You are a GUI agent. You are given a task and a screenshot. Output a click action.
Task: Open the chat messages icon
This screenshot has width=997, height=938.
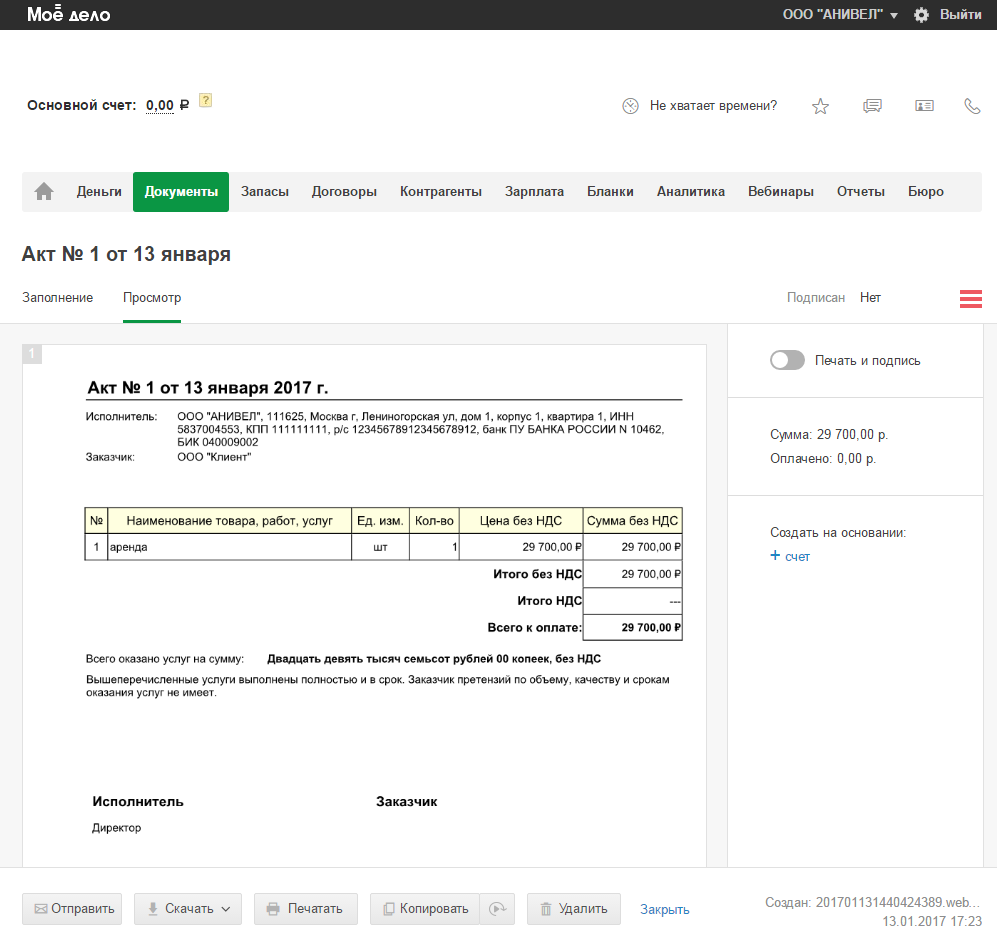click(872, 106)
